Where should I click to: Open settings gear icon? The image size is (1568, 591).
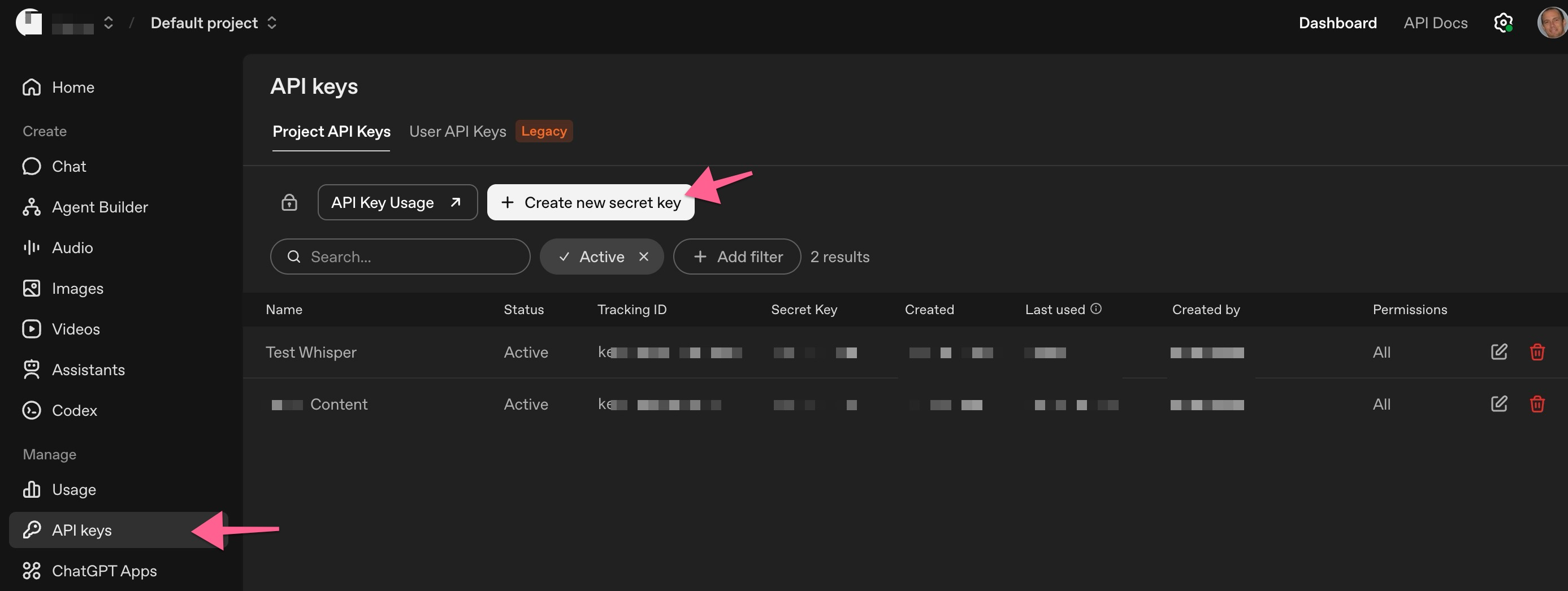[1503, 23]
